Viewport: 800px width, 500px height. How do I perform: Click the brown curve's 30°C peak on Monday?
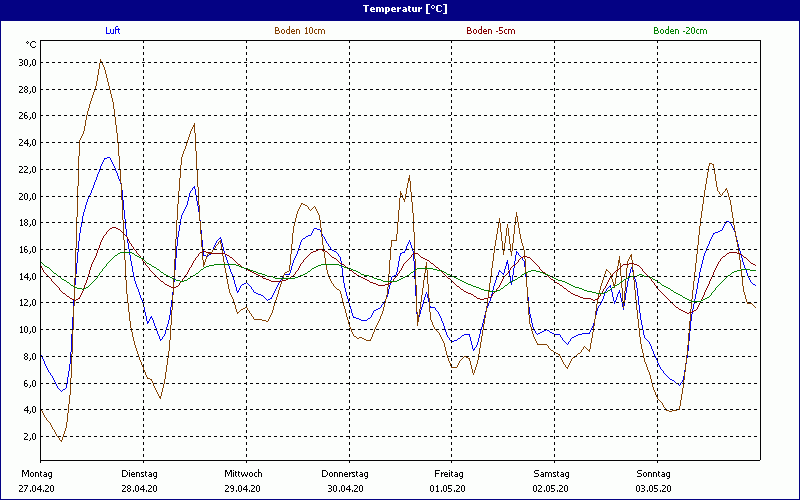(x=101, y=60)
